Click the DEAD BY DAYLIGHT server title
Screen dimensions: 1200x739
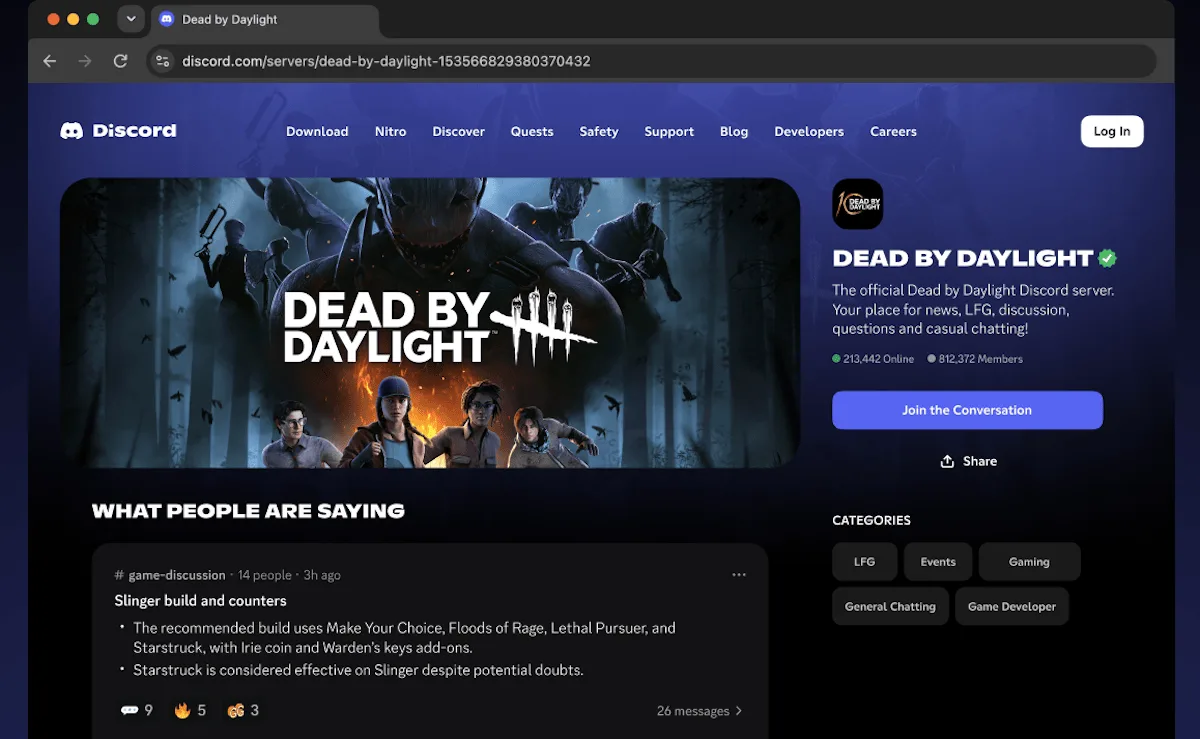pyautogui.click(x=963, y=258)
